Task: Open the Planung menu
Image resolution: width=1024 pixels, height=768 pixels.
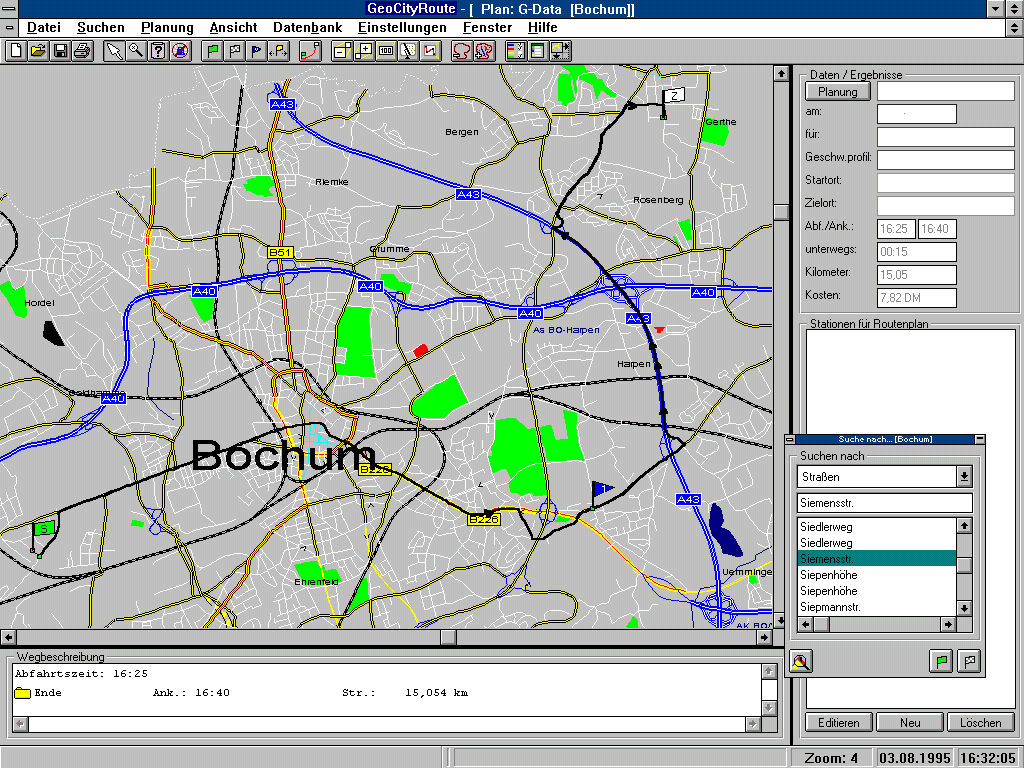Action: coord(167,28)
